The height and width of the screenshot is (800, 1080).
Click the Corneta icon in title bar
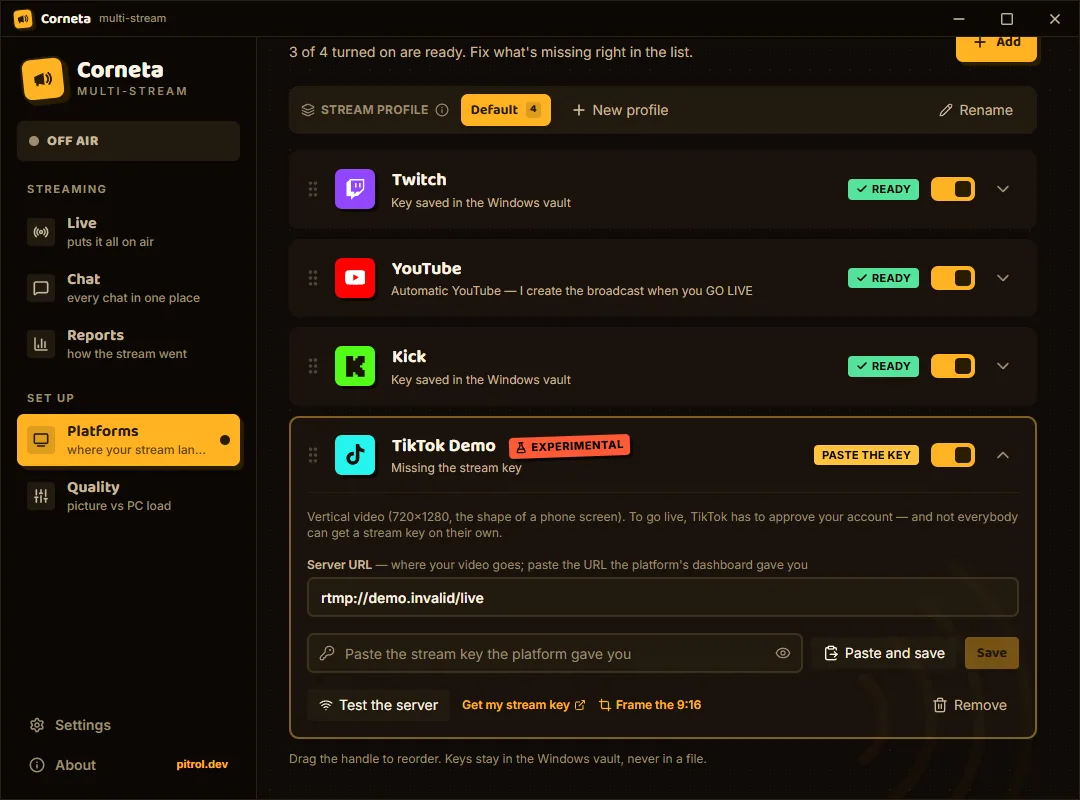coord(23,19)
